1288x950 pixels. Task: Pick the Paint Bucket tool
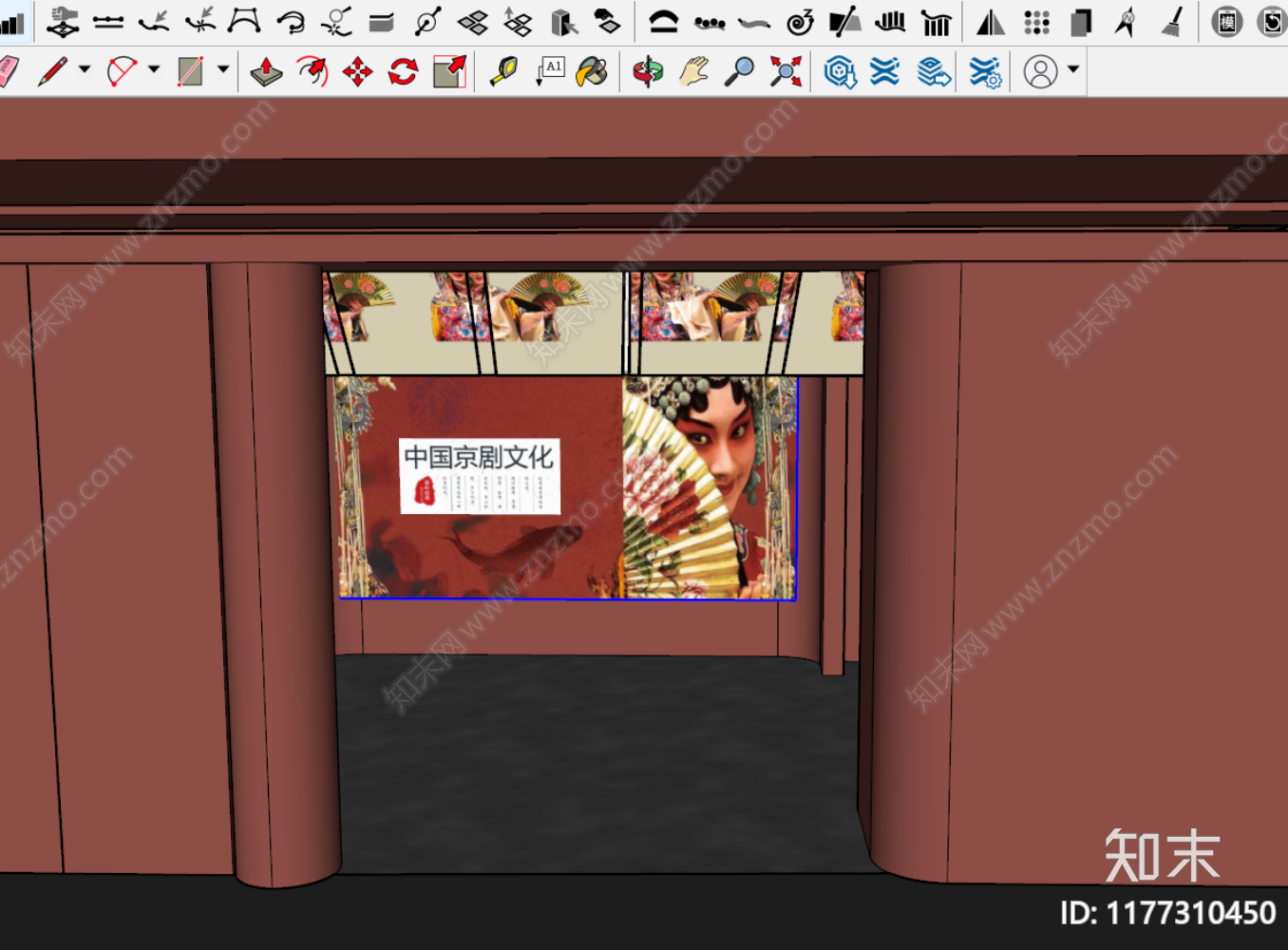click(x=593, y=71)
